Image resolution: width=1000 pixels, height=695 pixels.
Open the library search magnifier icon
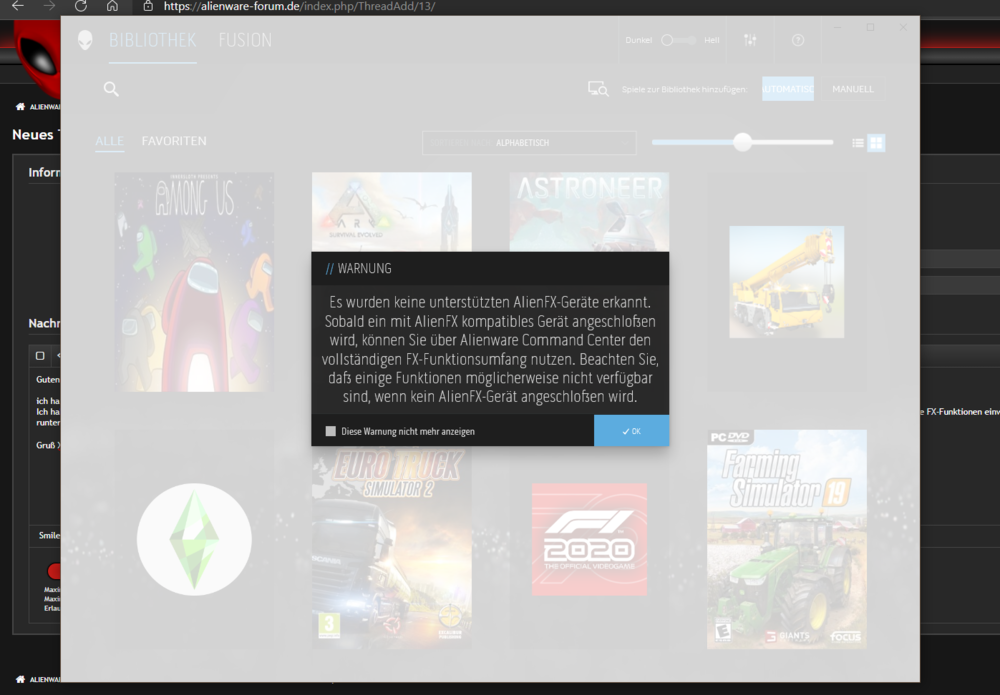[x=111, y=89]
